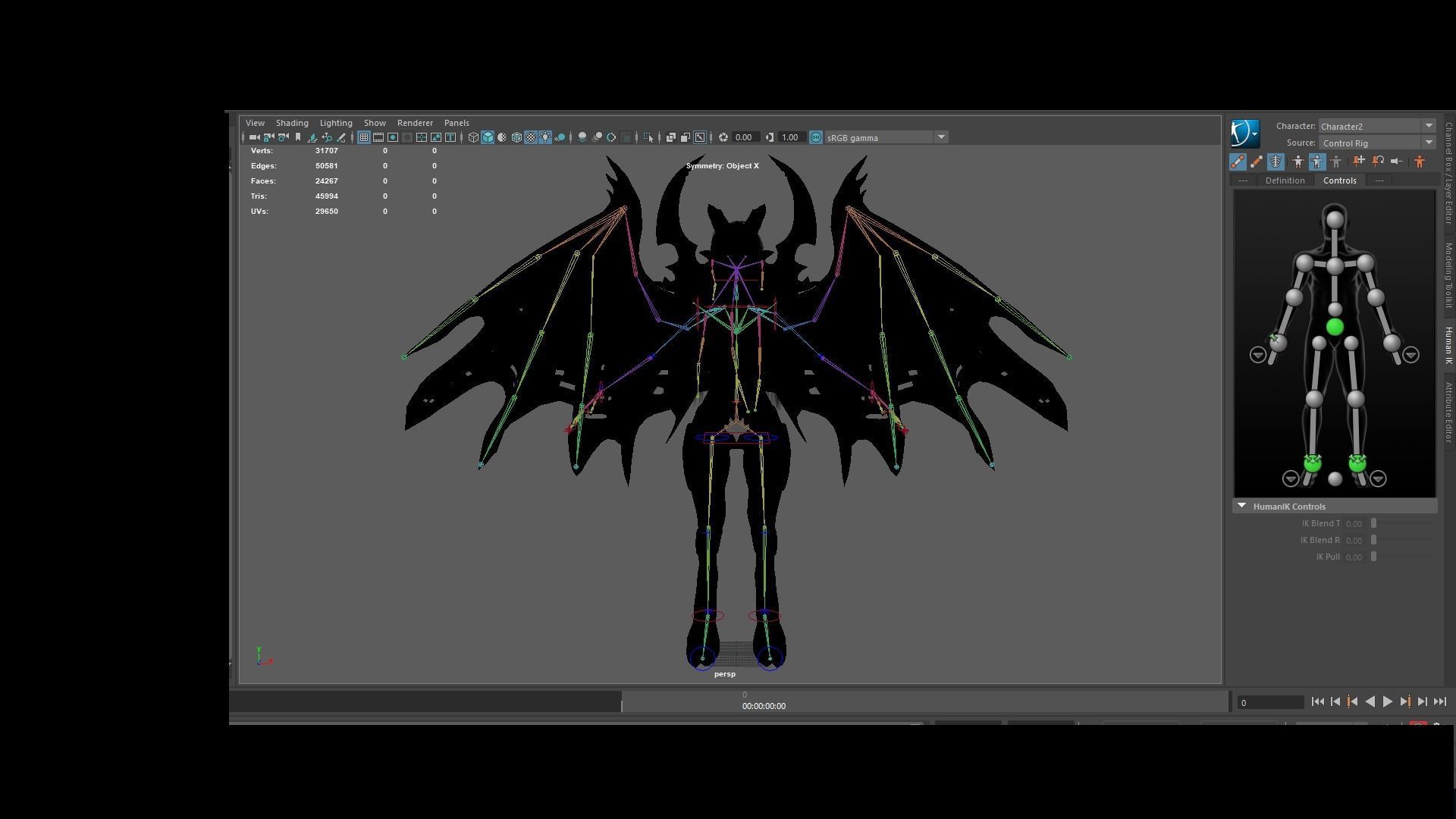Screen dimensions: 1456x819
Task: Open the Shading viewport menu
Action: [x=292, y=123]
